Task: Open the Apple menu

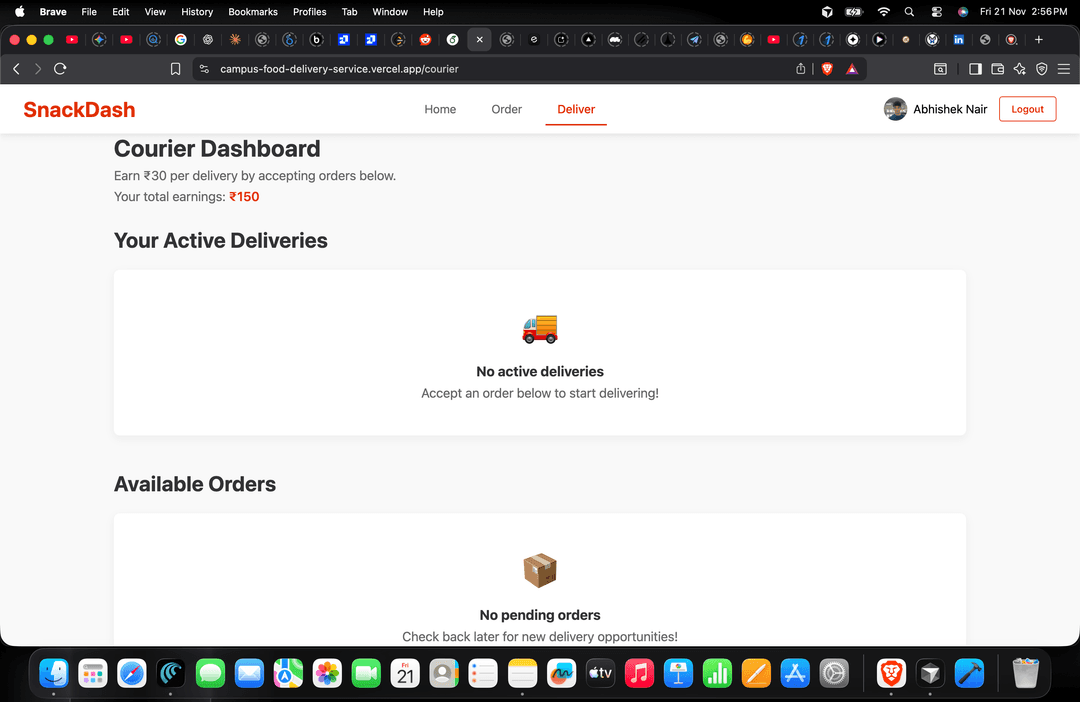Action: 19,12
